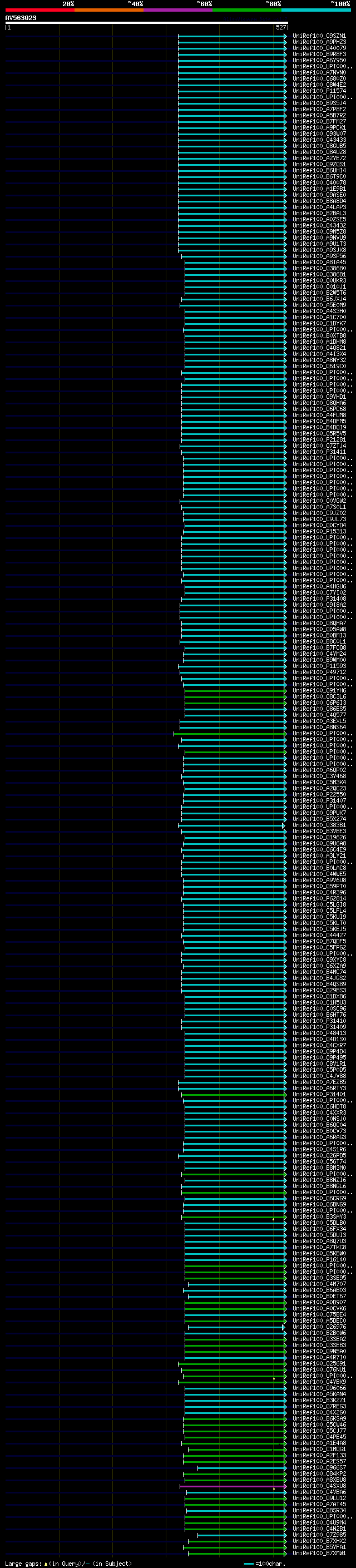The height and width of the screenshot is (1568, 356).
Task: Open hit UniRef100_B9R8F3
Action: tap(319, 54)
